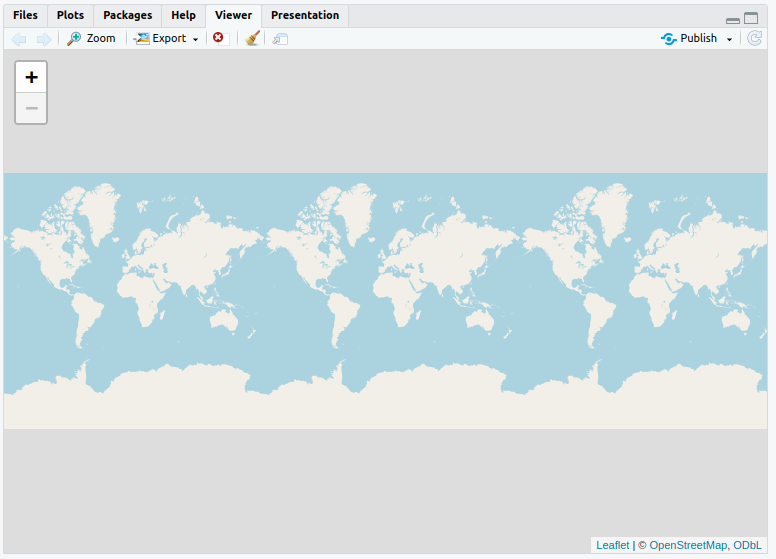Select the Viewer tab
The width and height of the screenshot is (776, 559).
234,15
